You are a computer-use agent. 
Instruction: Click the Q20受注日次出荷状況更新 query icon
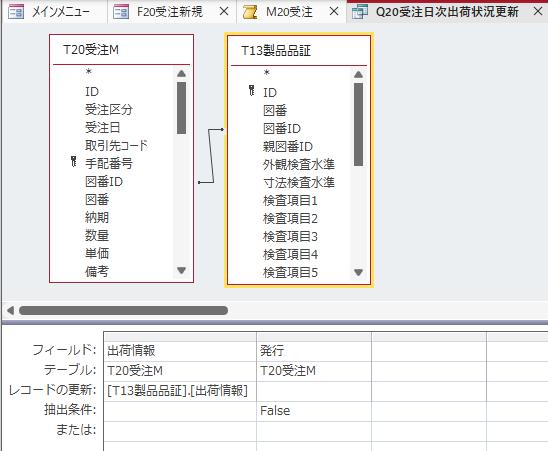[x=360, y=12]
